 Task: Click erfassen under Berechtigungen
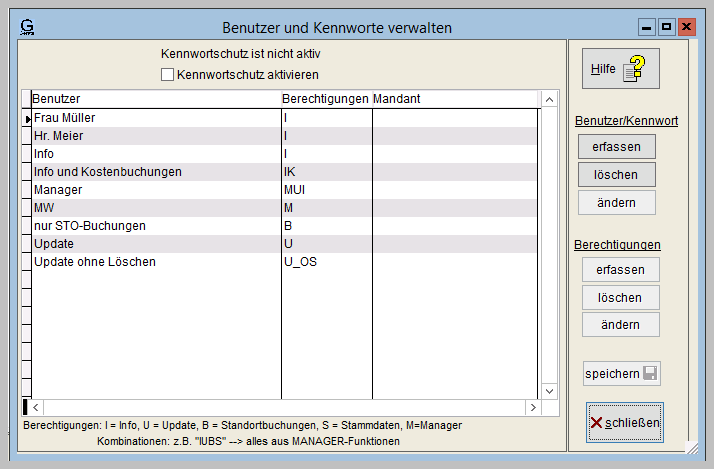point(620,270)
